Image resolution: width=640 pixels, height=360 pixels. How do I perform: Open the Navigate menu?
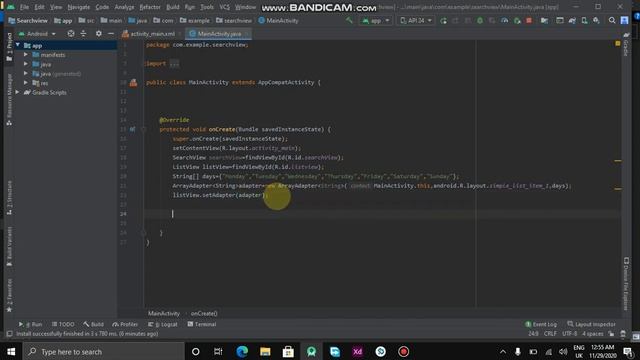pos(78,7)
